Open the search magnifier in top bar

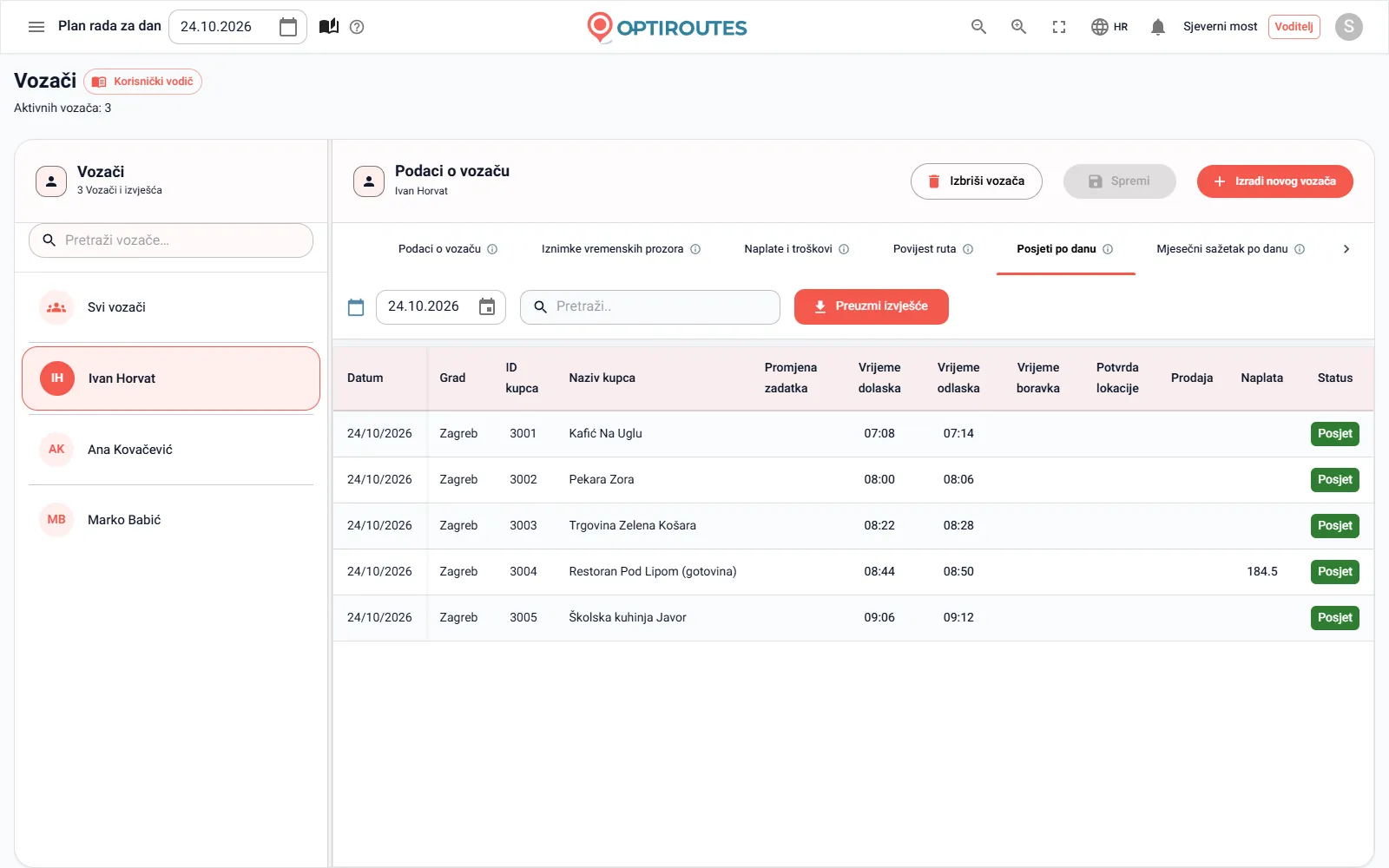[x=978, y=27]
